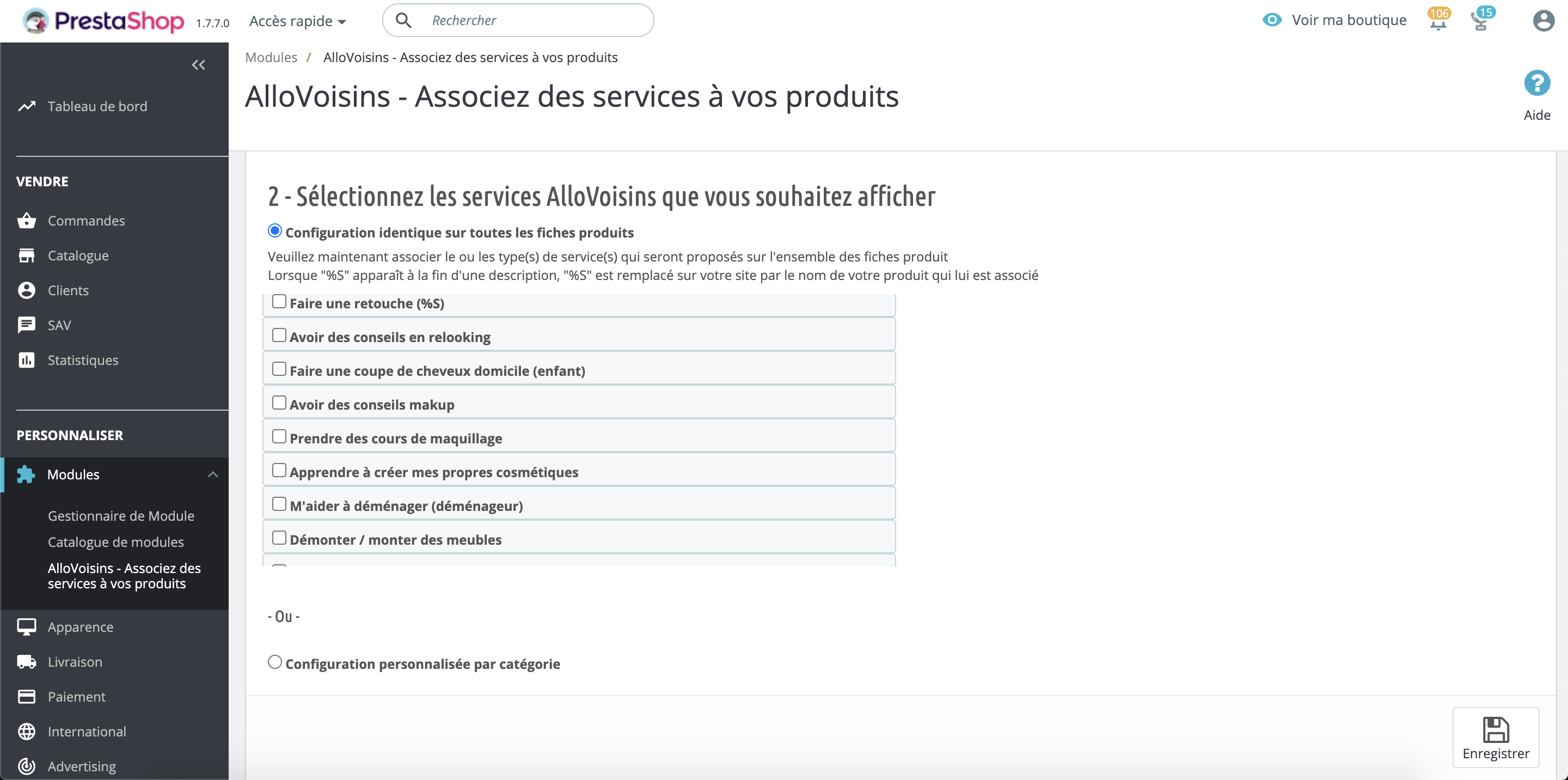This screenshot has height=780, width=1568.
Task: Click AlloVoisins breadcrumb current page text
Action: 470,57
